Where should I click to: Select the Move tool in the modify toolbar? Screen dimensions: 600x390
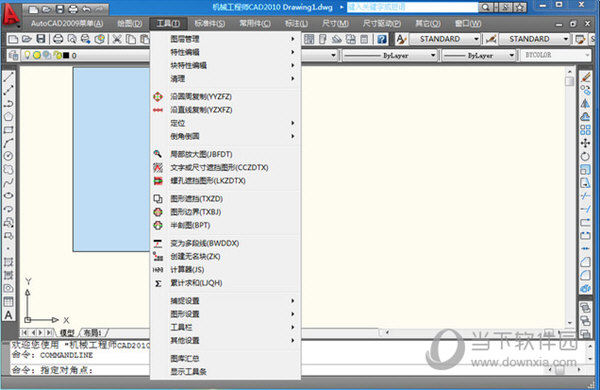tap(585, 143)
